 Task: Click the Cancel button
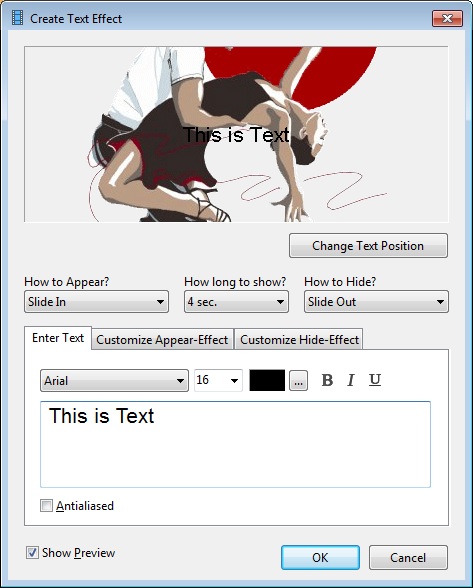coord(408,557)
